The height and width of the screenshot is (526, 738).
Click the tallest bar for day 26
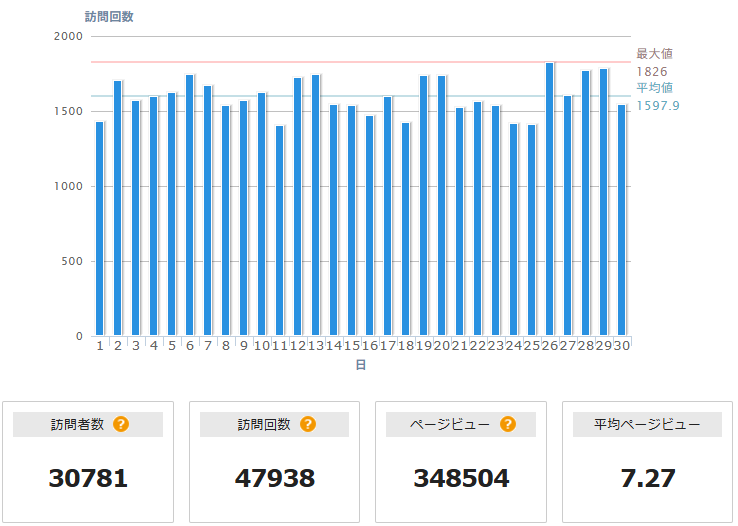click(x=550, y=199)
